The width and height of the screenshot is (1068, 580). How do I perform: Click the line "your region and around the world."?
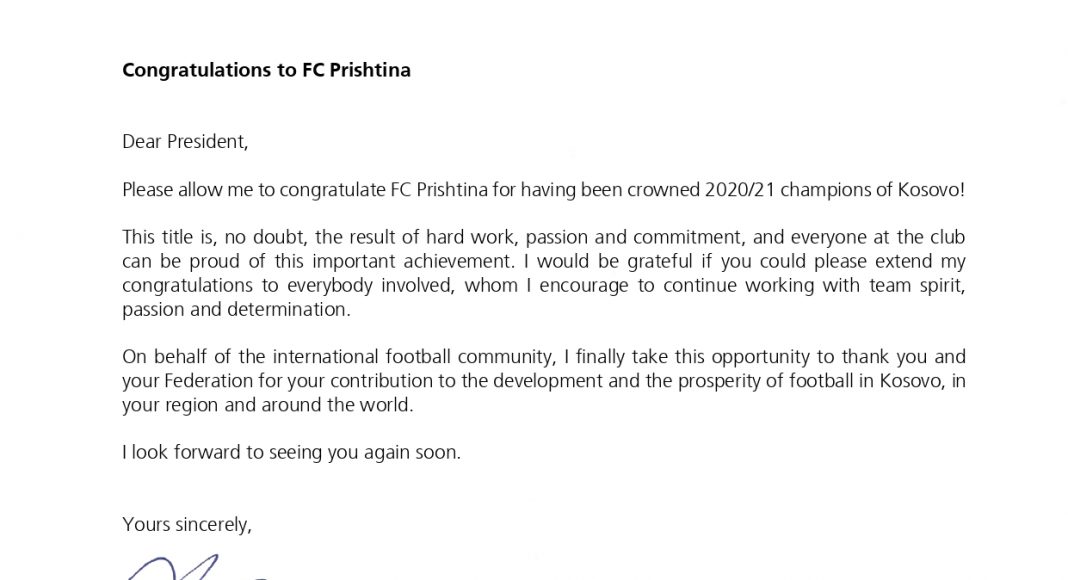267,405
